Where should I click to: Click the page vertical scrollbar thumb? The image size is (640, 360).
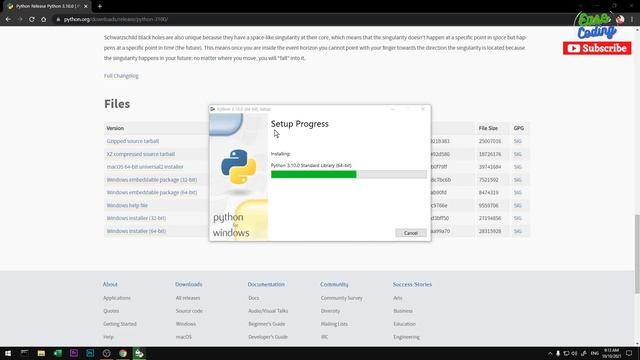[x=637, y=253]
